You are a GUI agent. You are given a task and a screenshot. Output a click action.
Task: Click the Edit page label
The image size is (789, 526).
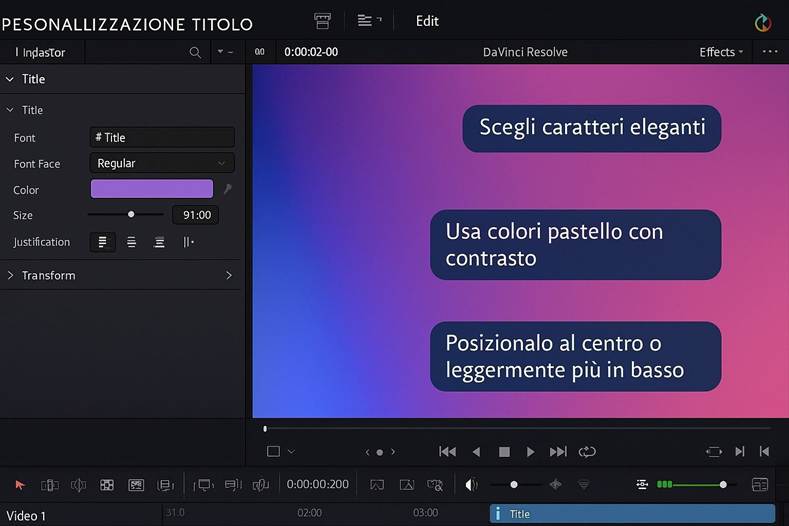click(x=427, y=21)
